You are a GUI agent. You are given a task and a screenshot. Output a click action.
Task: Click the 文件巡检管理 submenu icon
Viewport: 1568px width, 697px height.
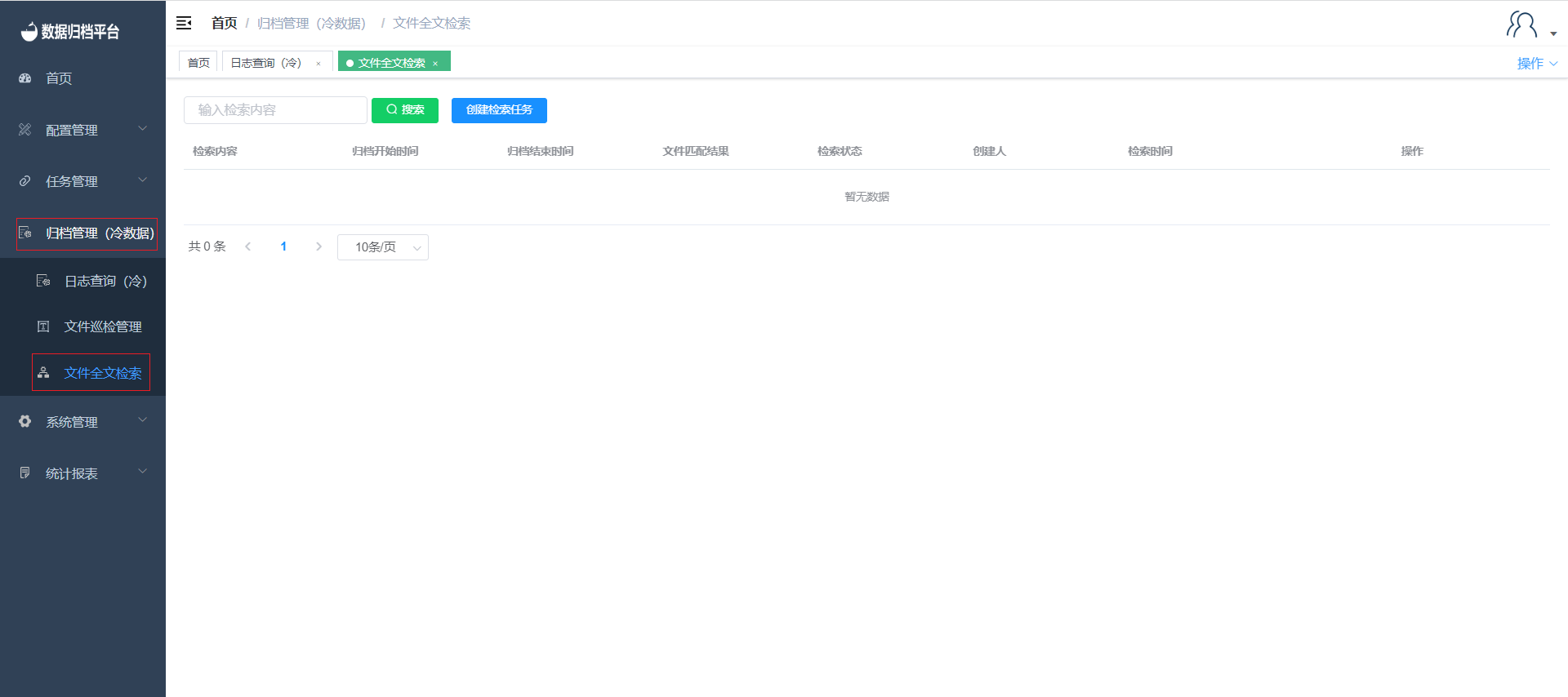pyautogui.click(x=43, y=326)
